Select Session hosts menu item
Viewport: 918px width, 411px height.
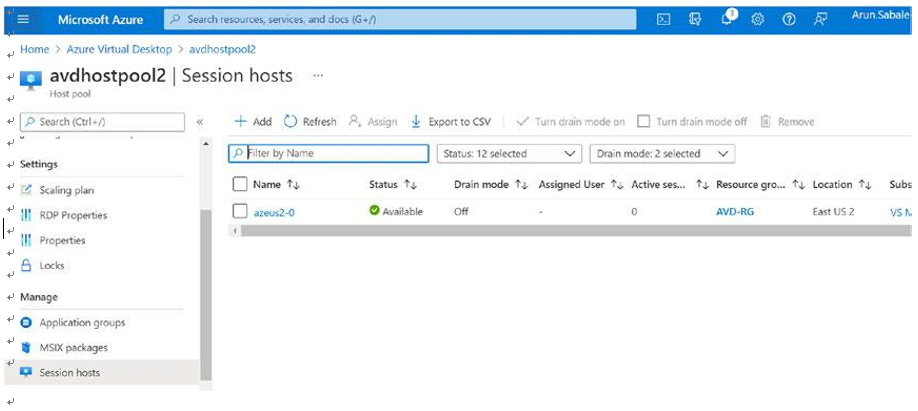click(70, 372)
